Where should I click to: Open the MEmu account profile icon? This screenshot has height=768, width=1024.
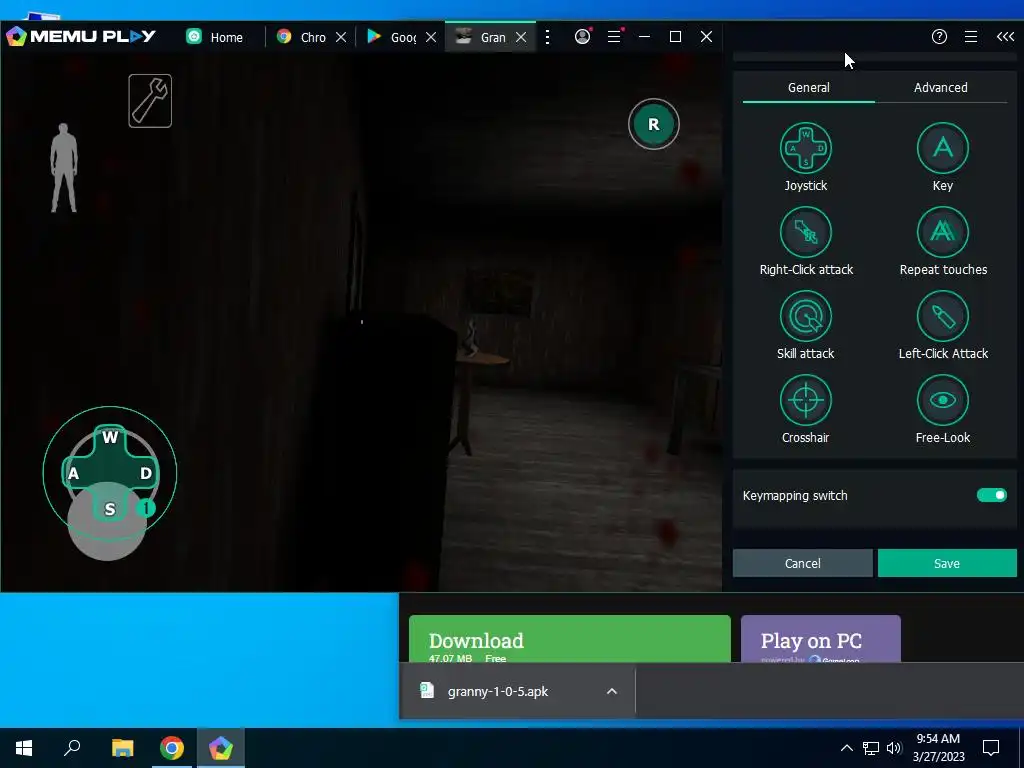[582, 37]
